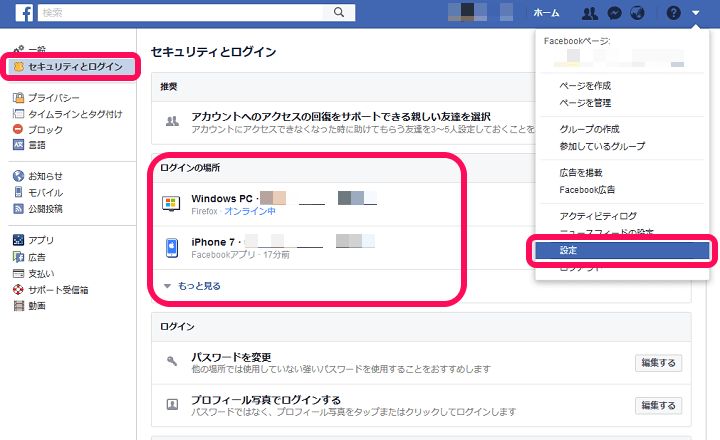Click the Windows PC device icon
720x440 pixels.
171,203
